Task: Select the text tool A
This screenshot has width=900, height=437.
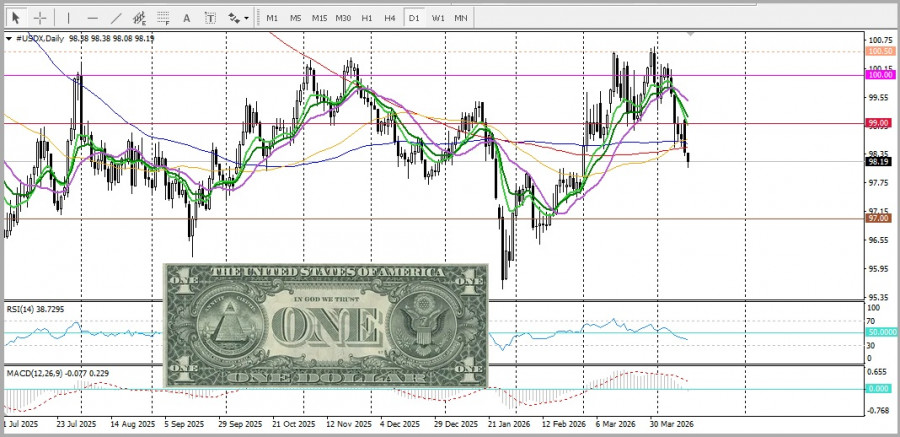Action: [187, 18]
